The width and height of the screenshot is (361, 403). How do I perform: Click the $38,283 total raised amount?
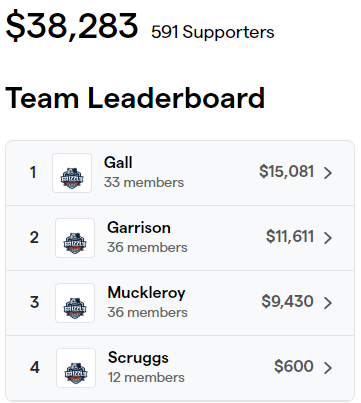[72, 26]
